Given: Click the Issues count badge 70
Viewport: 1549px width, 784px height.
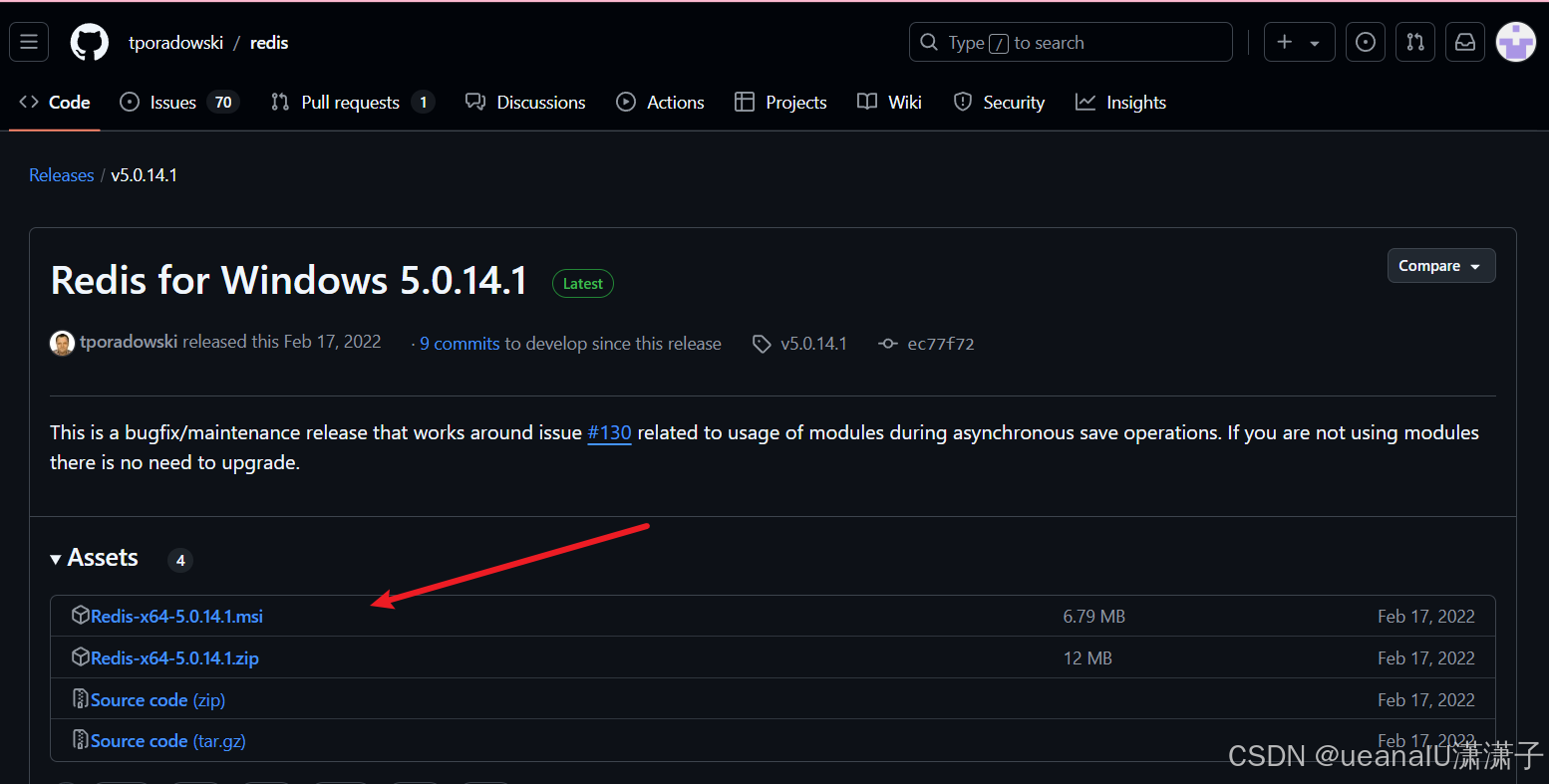Looking at the screenshot, I should point(223,102).
